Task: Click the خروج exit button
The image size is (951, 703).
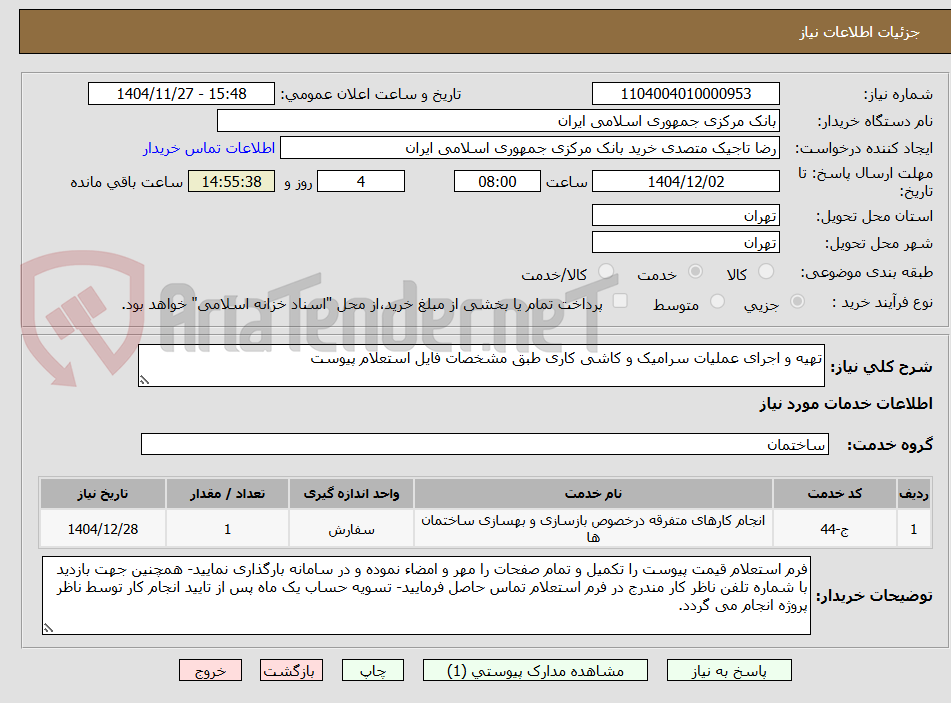Action: (210, 670)
